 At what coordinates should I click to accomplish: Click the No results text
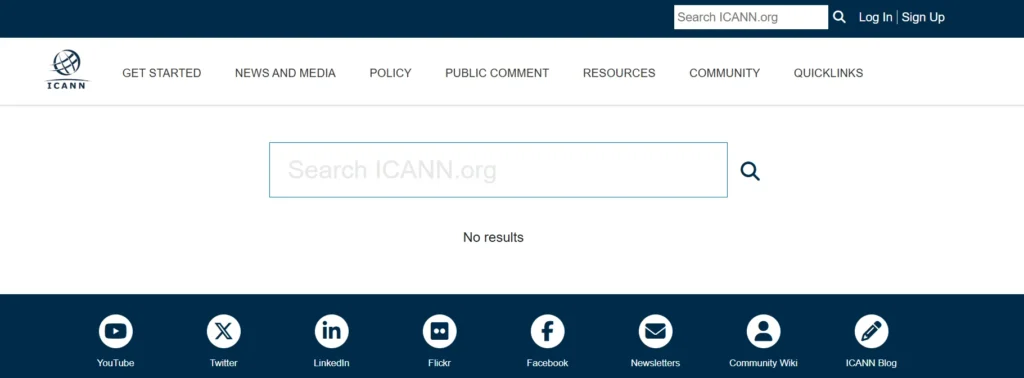tap(493, 238)
